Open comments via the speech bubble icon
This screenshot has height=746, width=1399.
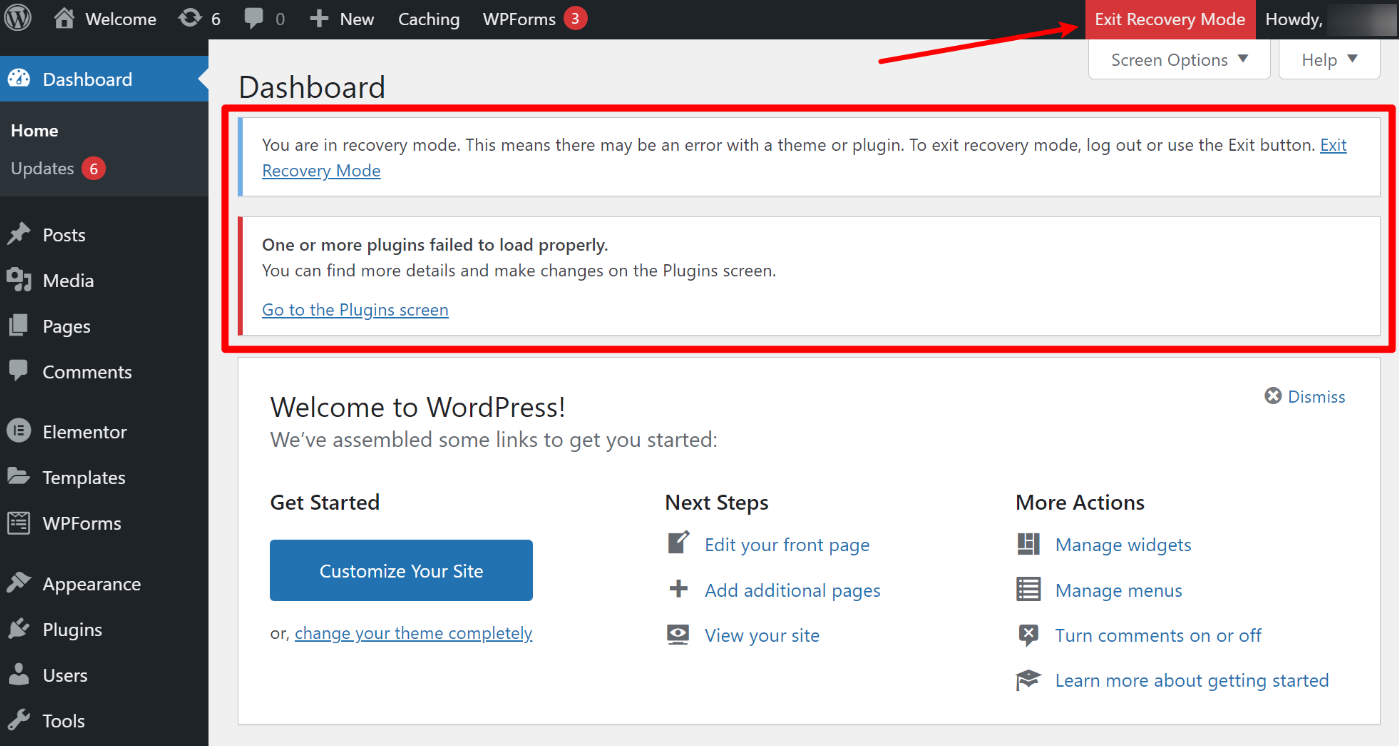(x=252, y=18)
